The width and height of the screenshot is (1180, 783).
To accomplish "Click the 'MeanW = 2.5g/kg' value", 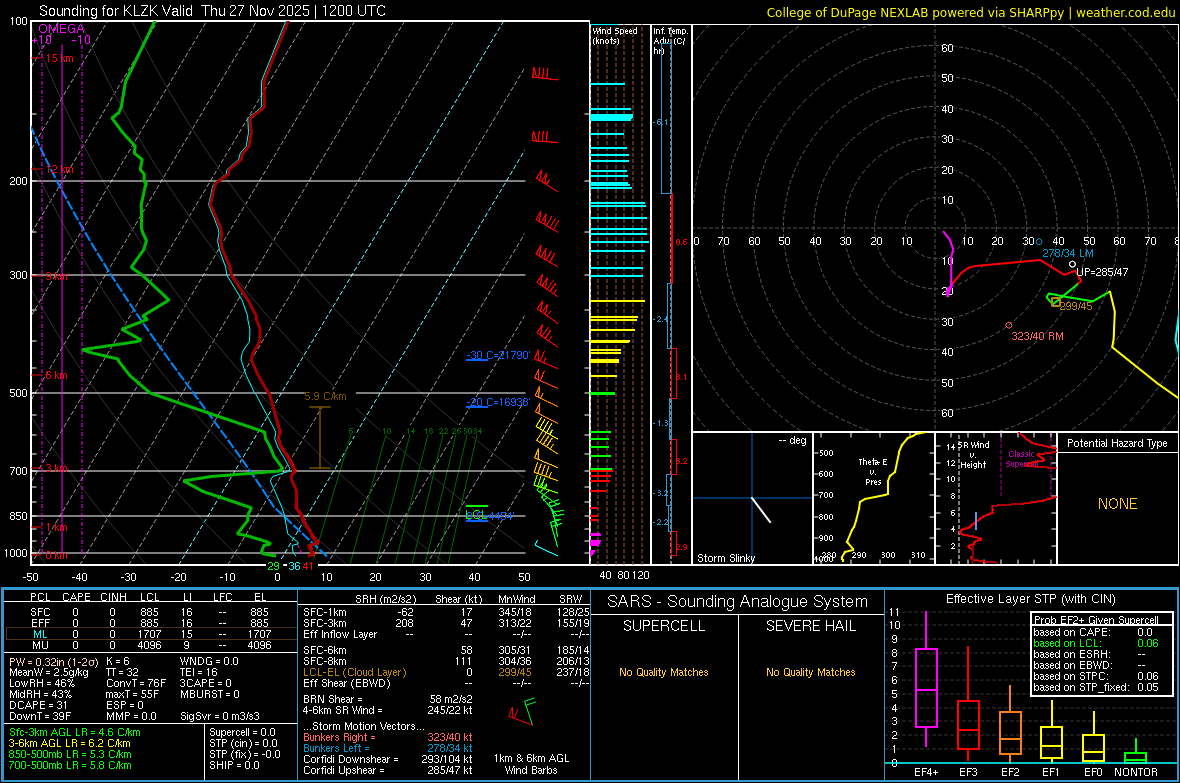I will click(48, 672).
